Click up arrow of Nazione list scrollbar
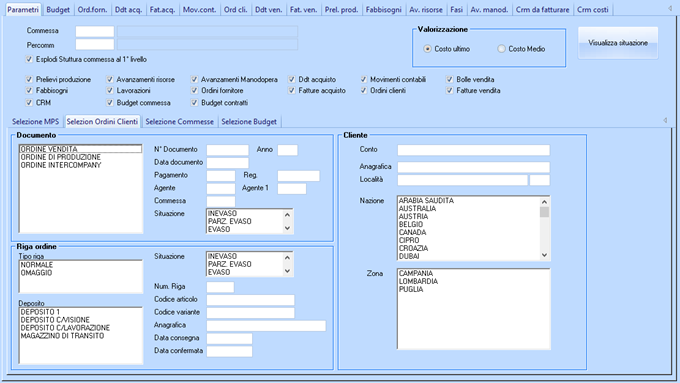The height and width of the screenshot is (383, 680). pos(545,202)
